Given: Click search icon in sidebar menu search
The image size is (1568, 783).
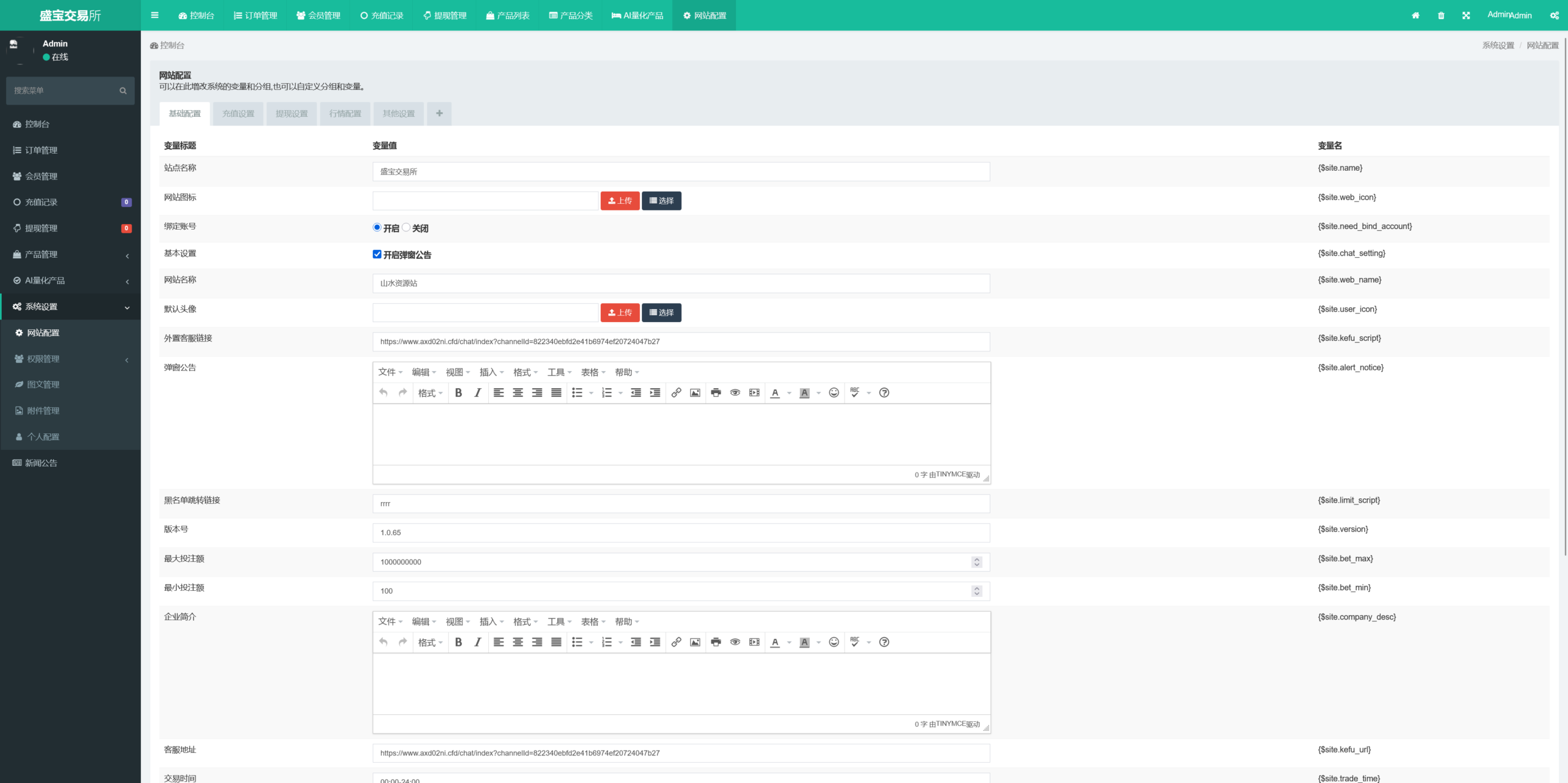Looking at the screenshot, I should coord(123,91).
